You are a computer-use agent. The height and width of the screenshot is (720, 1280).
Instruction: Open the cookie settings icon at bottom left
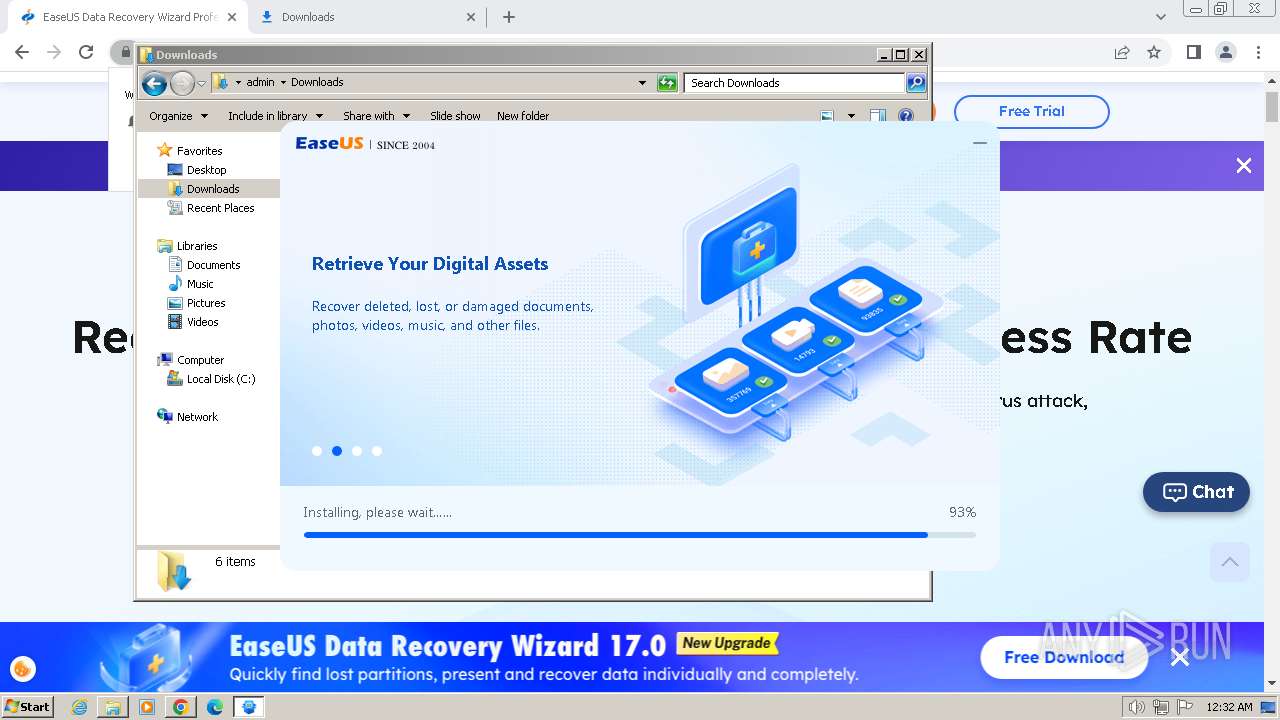(22, 669)
